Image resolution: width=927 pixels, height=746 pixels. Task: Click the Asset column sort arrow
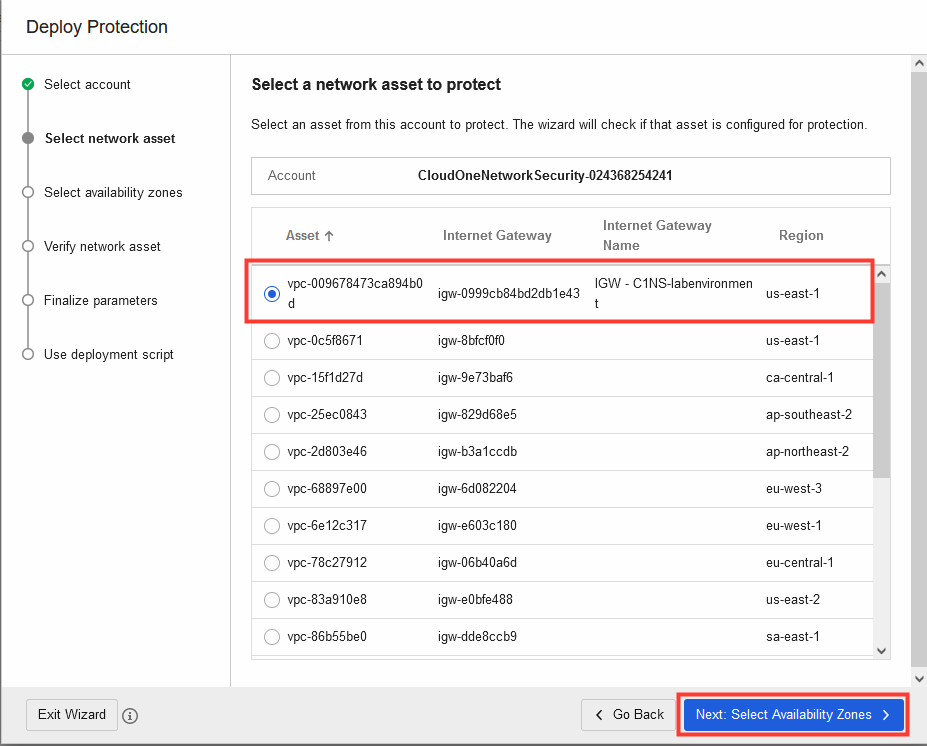pos(329,236)
